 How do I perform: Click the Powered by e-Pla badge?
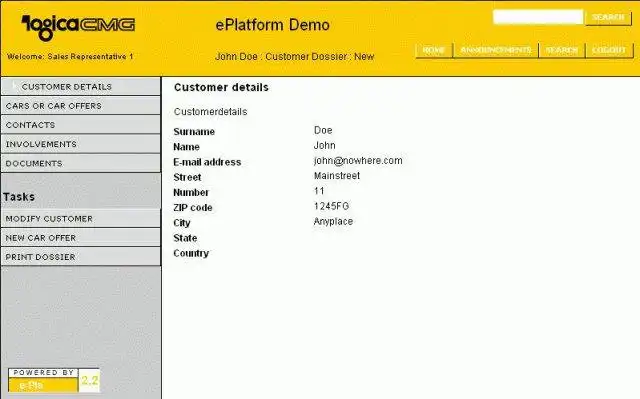point(53,380)
